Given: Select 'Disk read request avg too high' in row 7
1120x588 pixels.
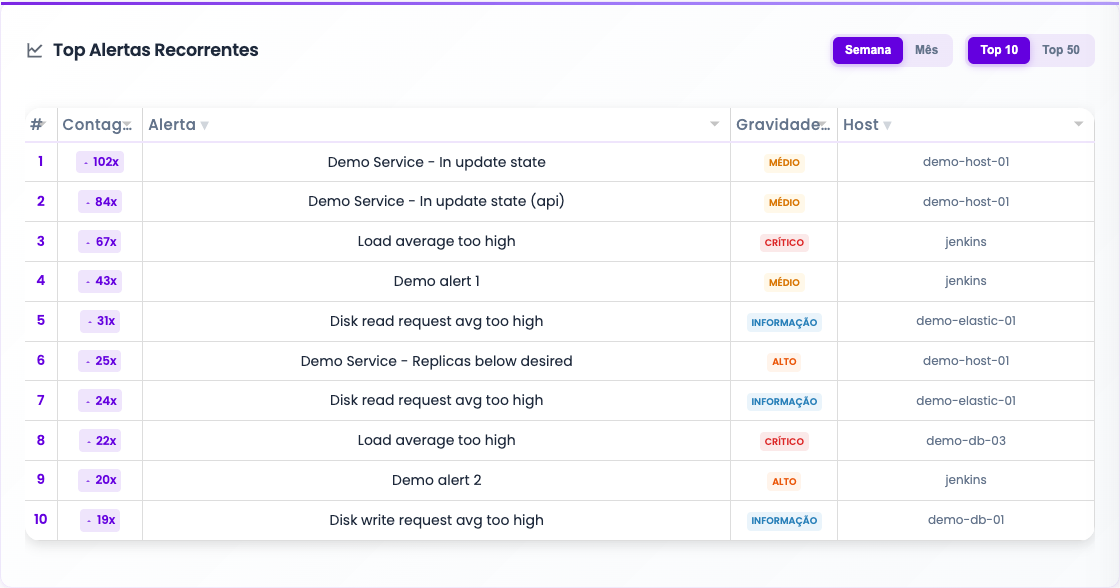Looking at the screenshot, I should pos(436,401).
